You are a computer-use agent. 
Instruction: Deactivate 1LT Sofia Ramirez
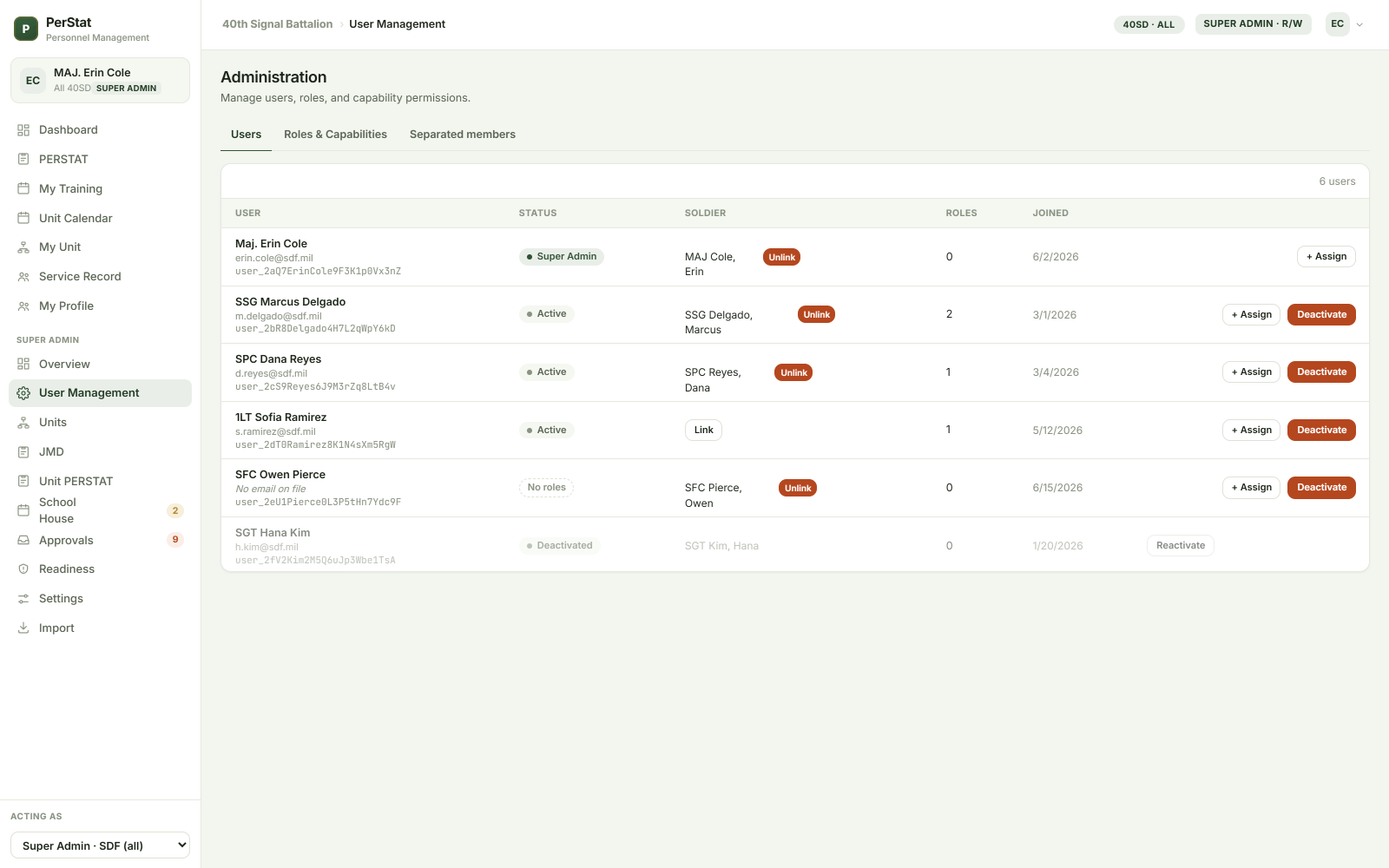tap(1321, 430)
